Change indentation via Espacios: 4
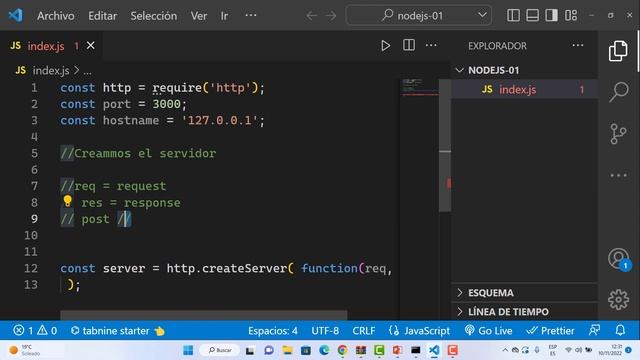The width and height of the screenshot is (640, 360). coord(273,330)
